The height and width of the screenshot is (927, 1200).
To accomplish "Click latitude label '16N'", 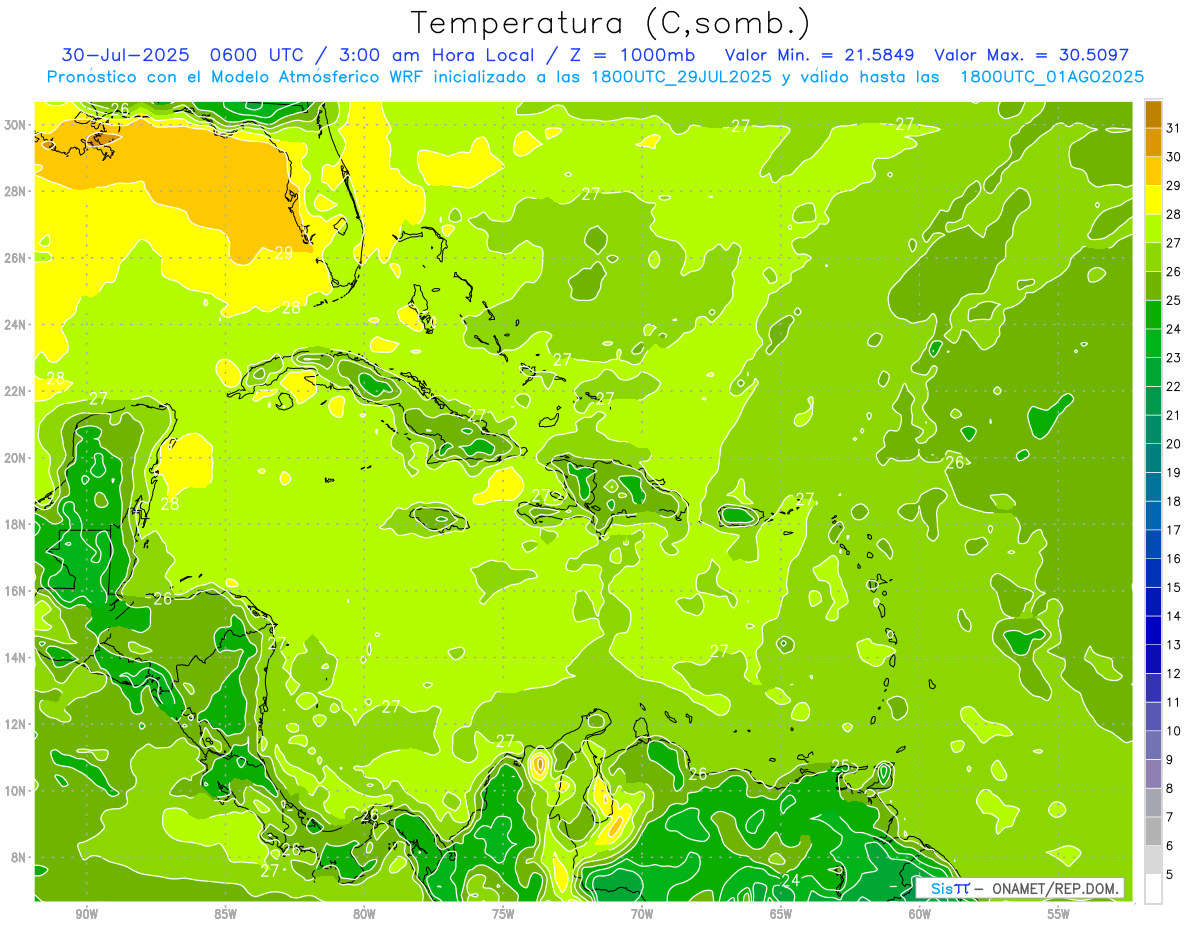I will (x=16, y=591).
